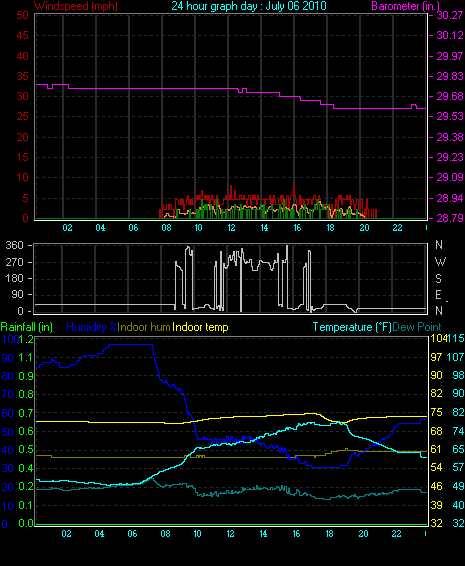Click the 20 hour tick on lower graph
The height and width of the screenshot is (566, 465).
point(363,534)
